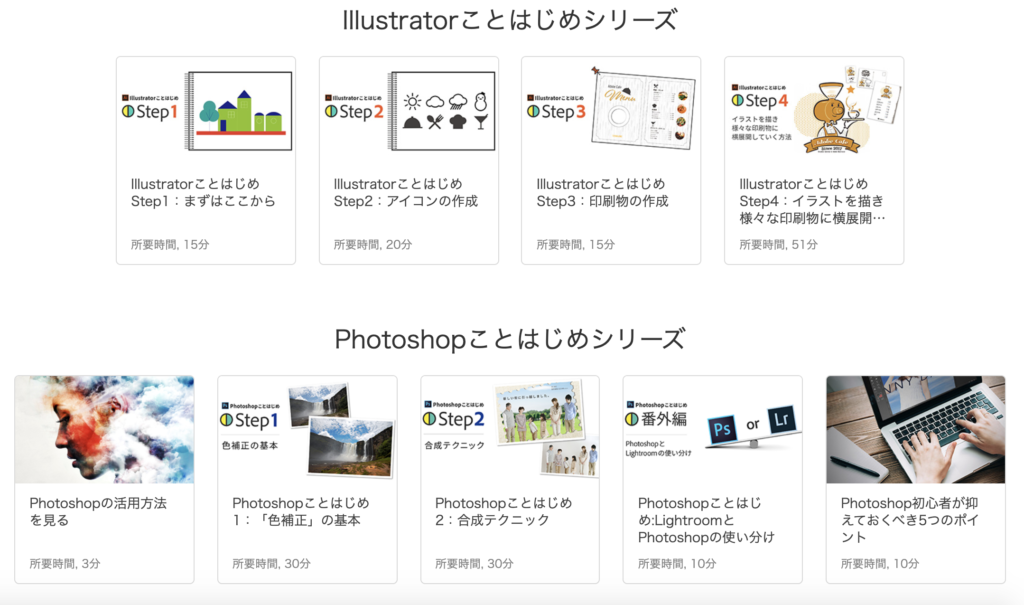Click the 'Photoshopことはじめ 2：合成テクニック' title
Image resolution: width=1024 pixels, height=605 pixels.
(504, 512)
